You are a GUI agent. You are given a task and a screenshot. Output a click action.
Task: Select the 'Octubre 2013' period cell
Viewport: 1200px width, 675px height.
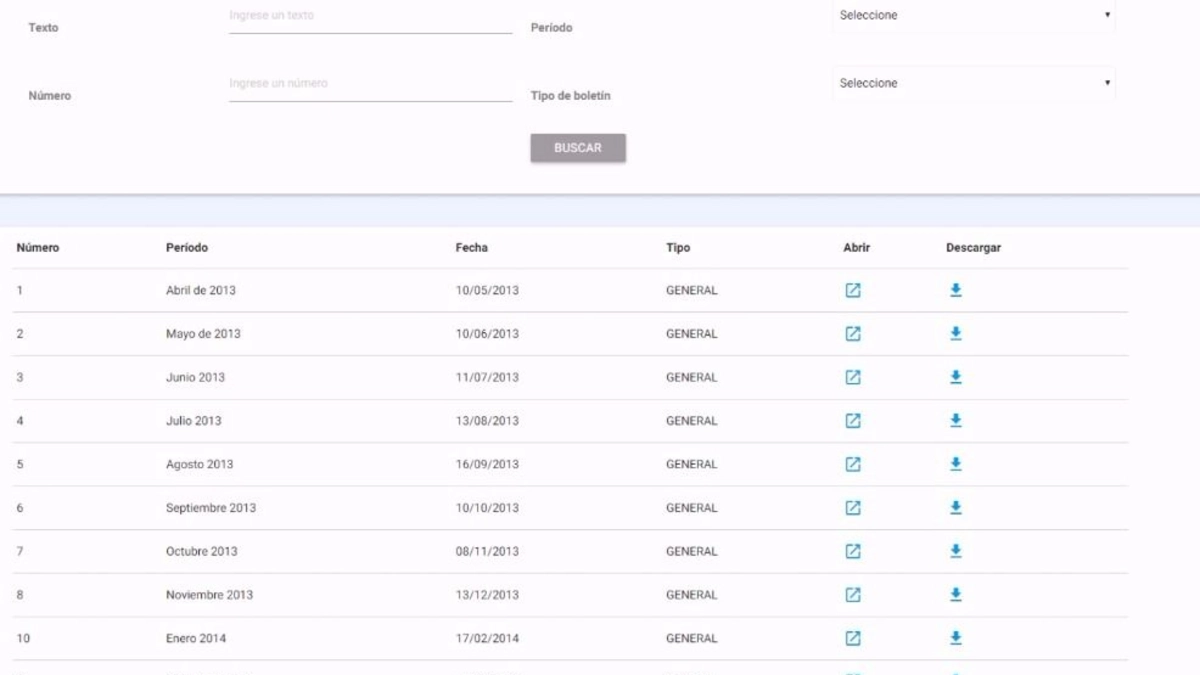(202, 552)
